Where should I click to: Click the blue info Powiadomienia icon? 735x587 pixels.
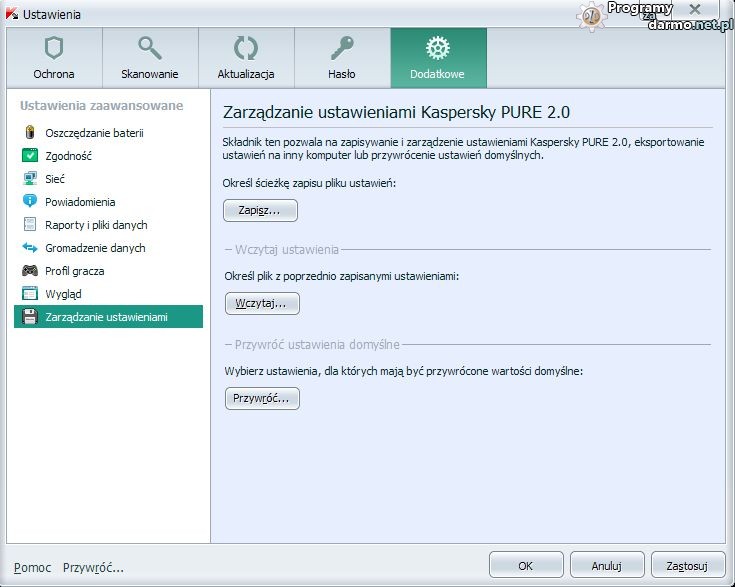[x=30, y=201]
